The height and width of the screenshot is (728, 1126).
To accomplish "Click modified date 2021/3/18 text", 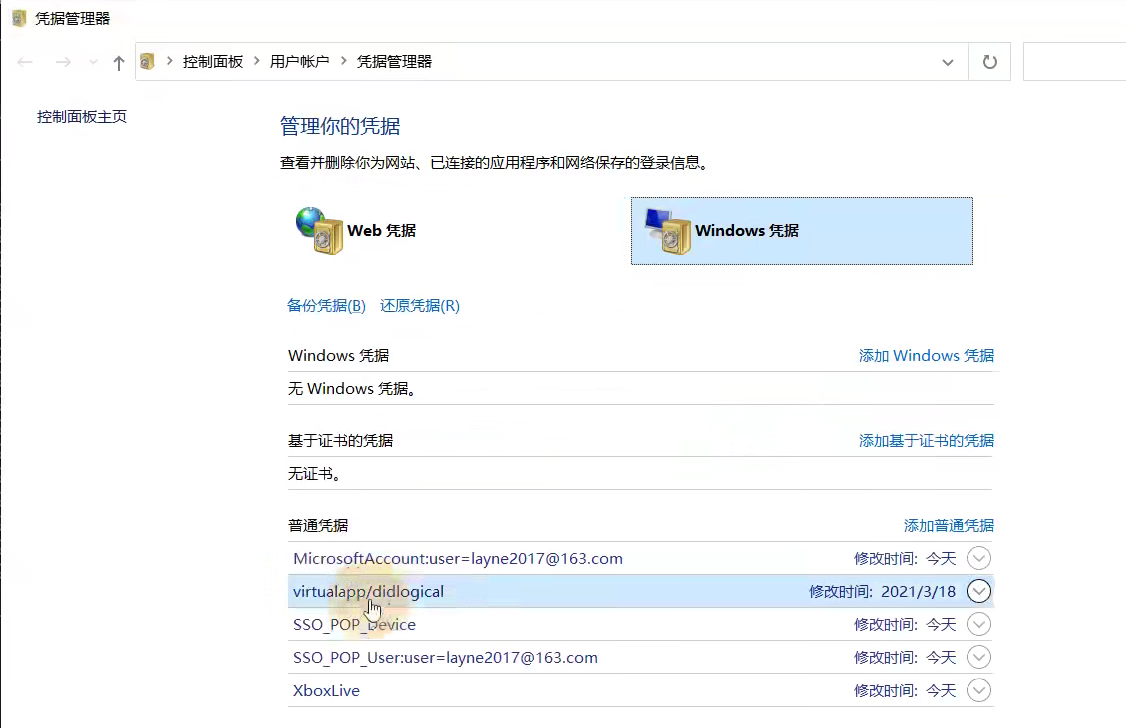I will [x=918, y=592].
